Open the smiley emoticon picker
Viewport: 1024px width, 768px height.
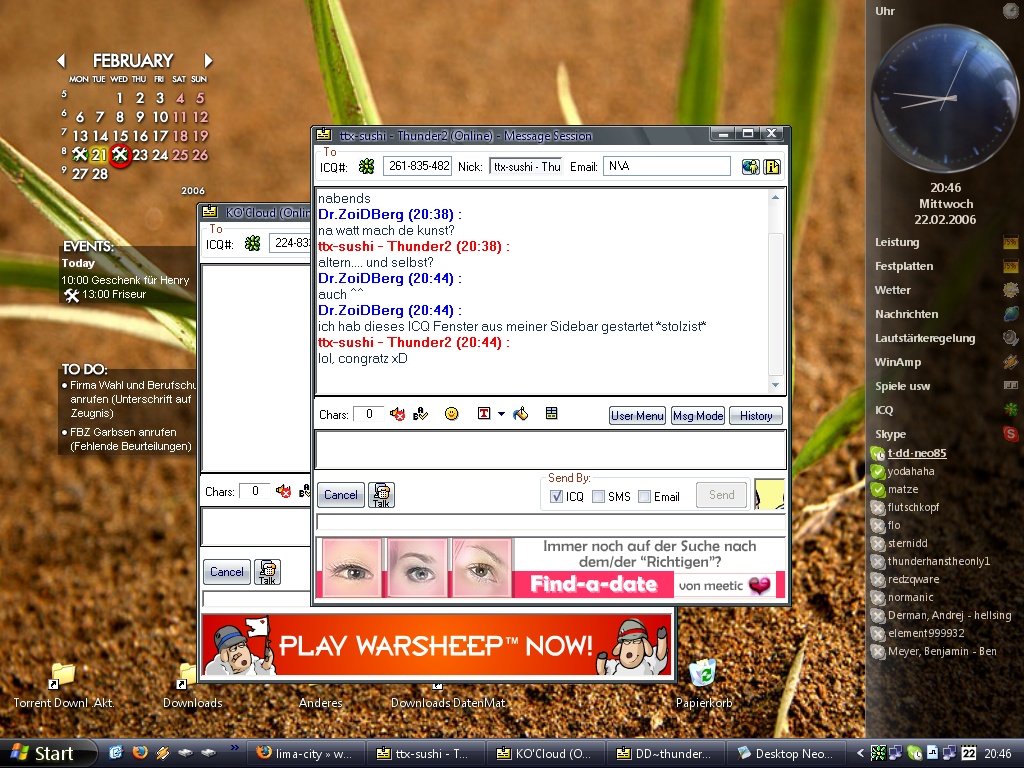(x=452, y=414)
